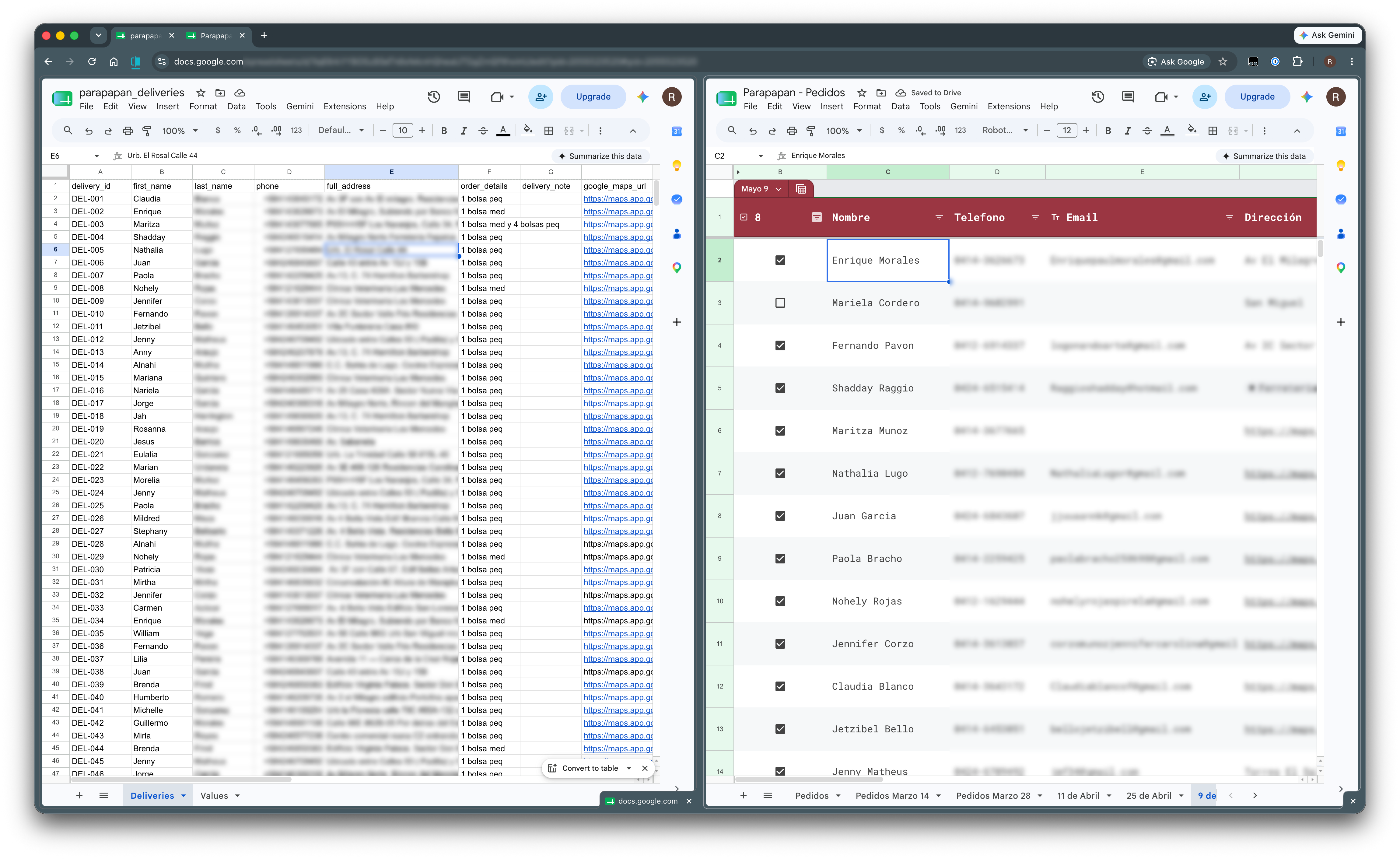Screen dimensions: 1400x859
Task: Open Google Tasks in left side panel
Action: pyautogui.click(x=676, y=199)
